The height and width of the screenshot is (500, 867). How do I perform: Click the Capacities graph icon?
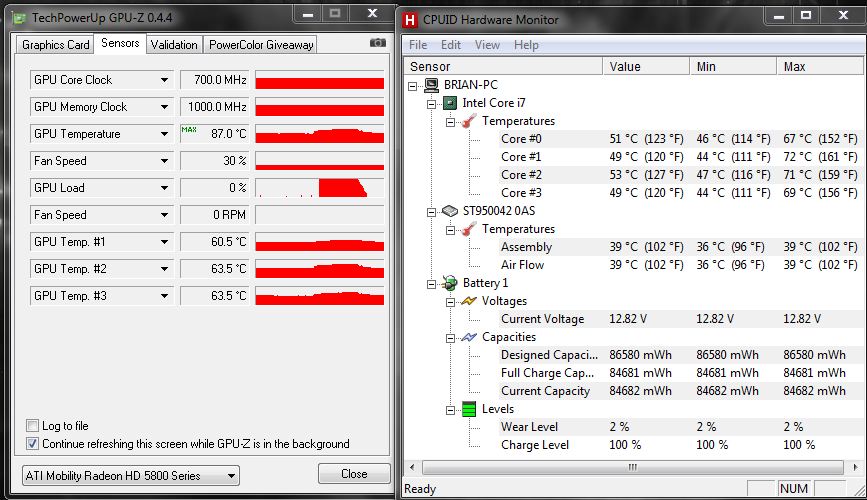[x=469, y=337]
